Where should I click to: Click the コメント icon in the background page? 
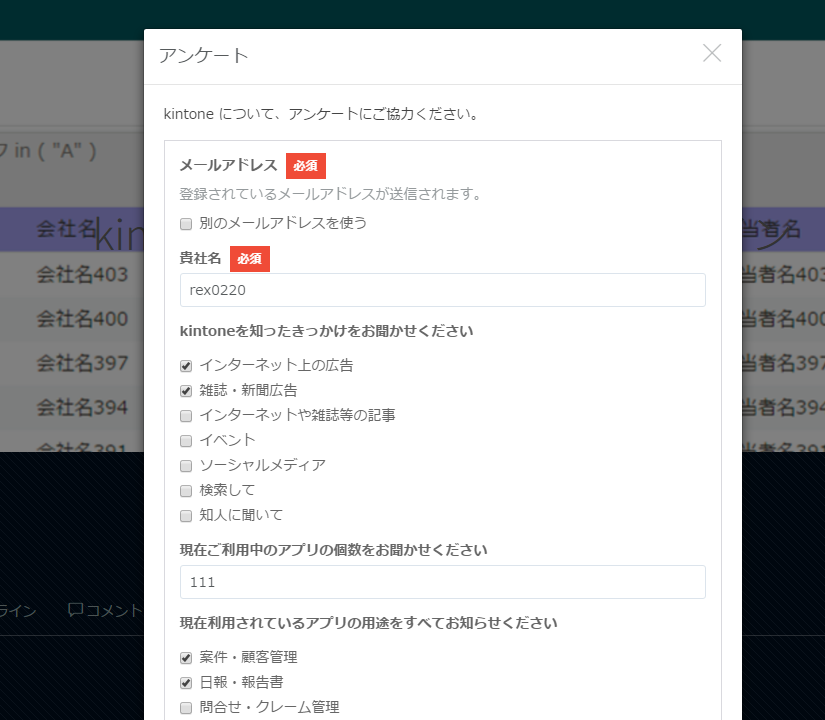[x=75, y=610]
